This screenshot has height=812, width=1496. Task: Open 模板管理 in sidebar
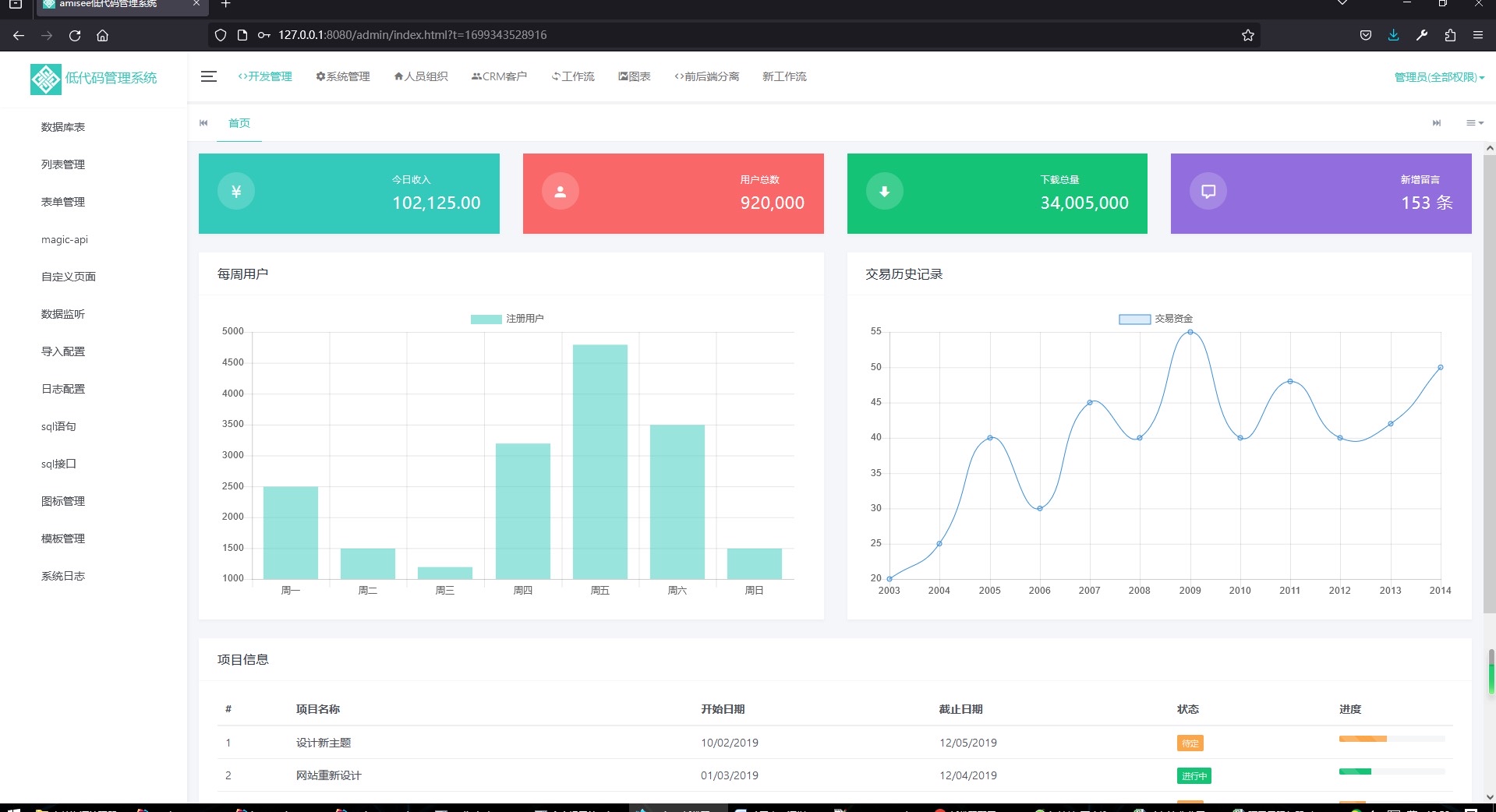(63, 538)
